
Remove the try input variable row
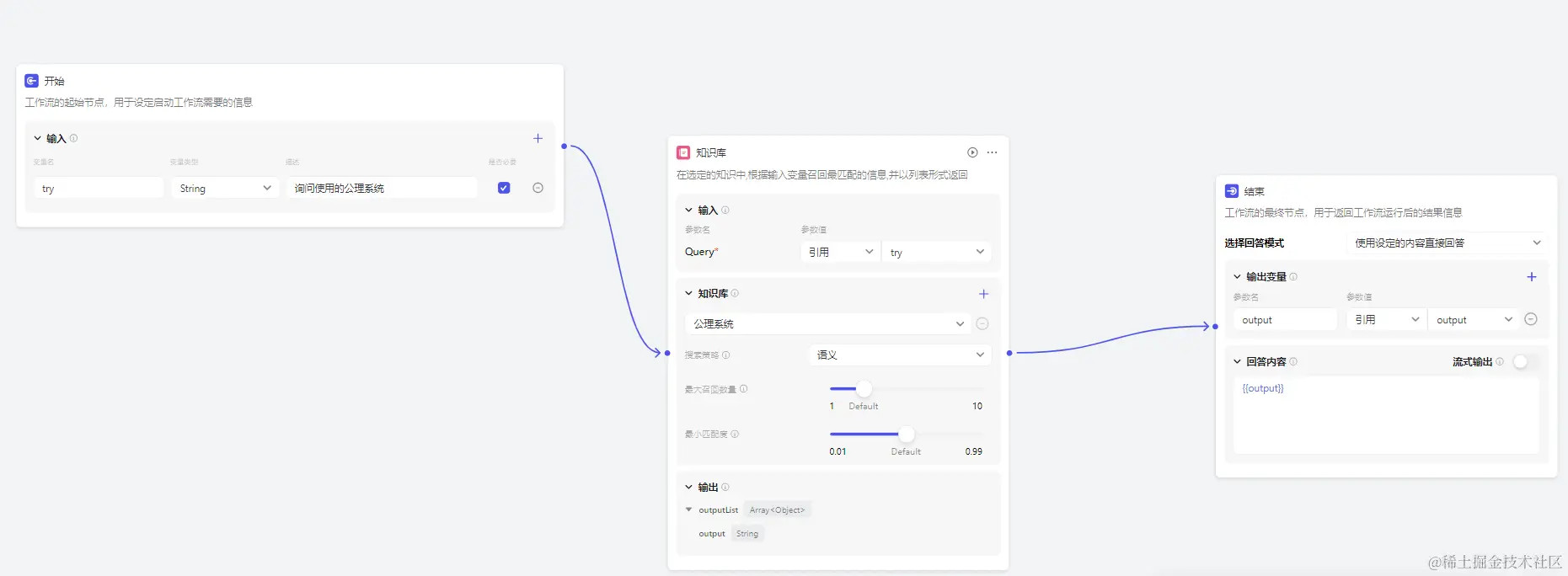(538, 188)
